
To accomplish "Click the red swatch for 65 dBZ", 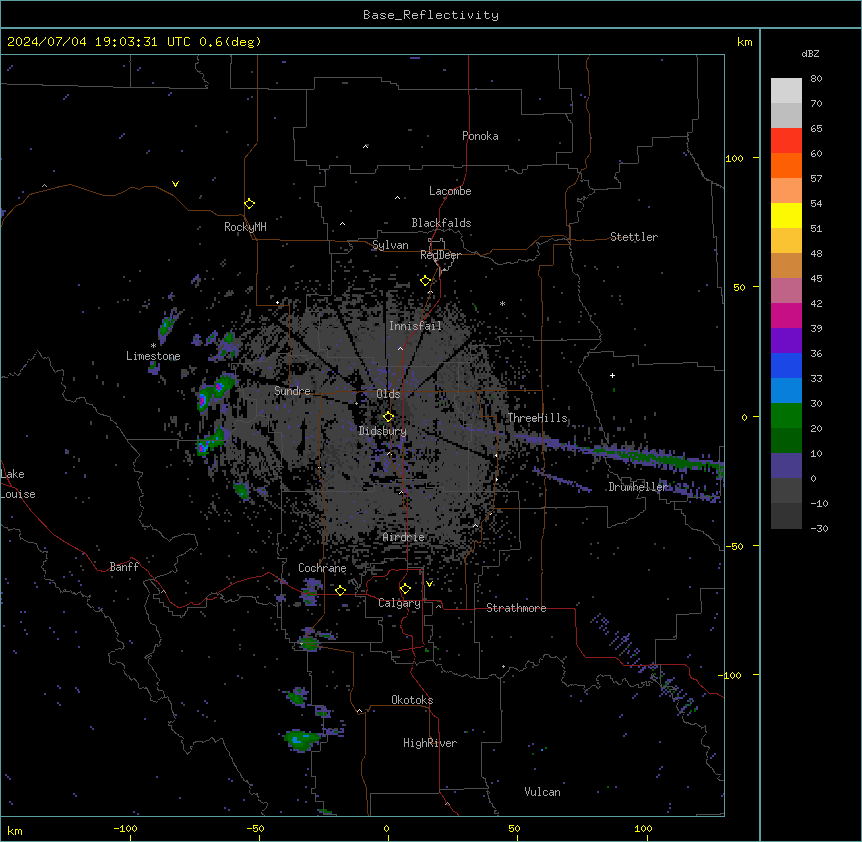I will pyautogui.click(x=786, y=141).
